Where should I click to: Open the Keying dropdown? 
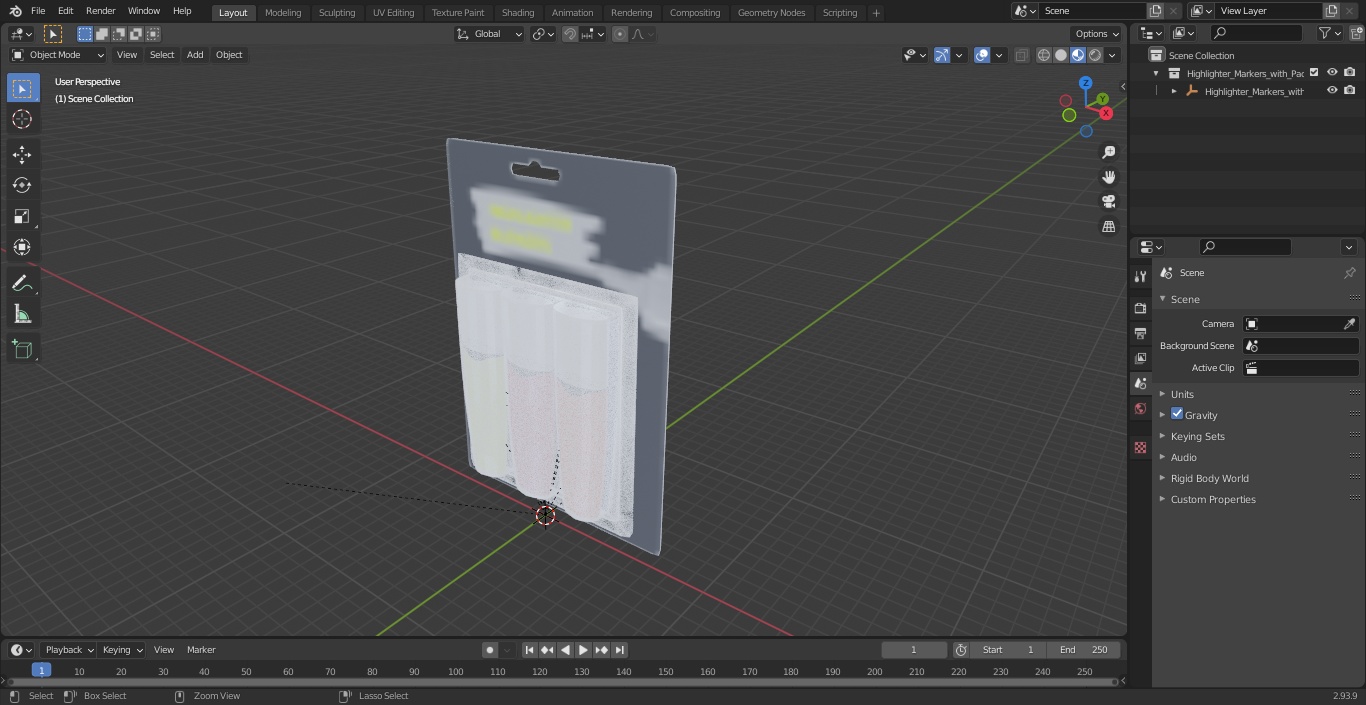pos(123,650)
